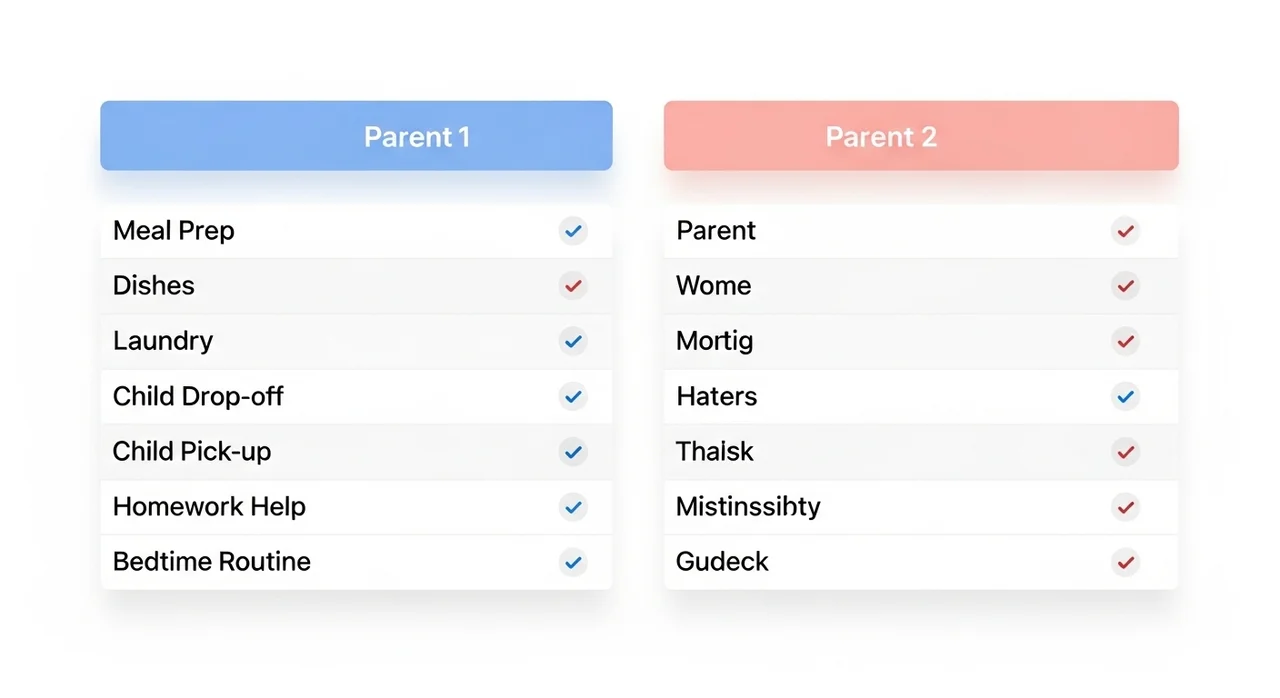Uncheck the red Dishes checkmark
This screenshot has height=698, width=1280.
click(x=573, y=286)
